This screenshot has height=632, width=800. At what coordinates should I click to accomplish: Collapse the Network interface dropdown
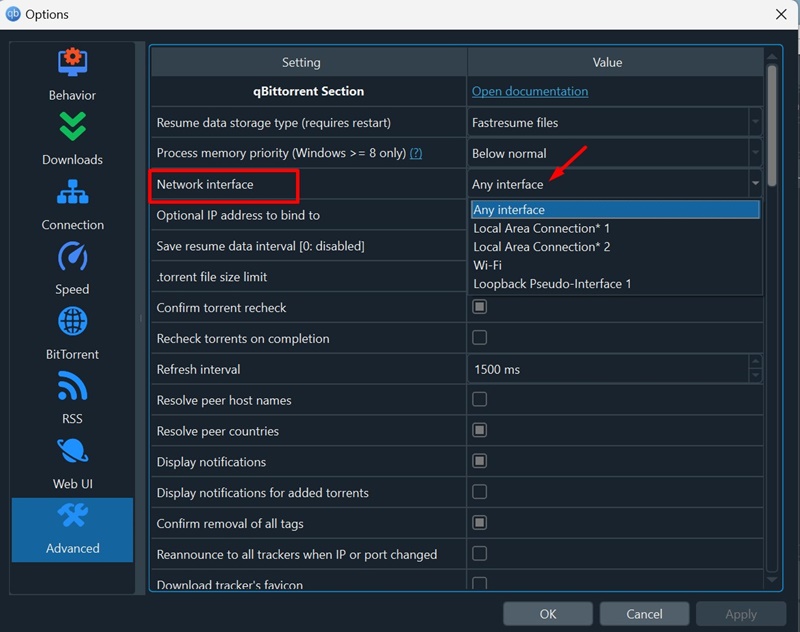click(755, 183)
